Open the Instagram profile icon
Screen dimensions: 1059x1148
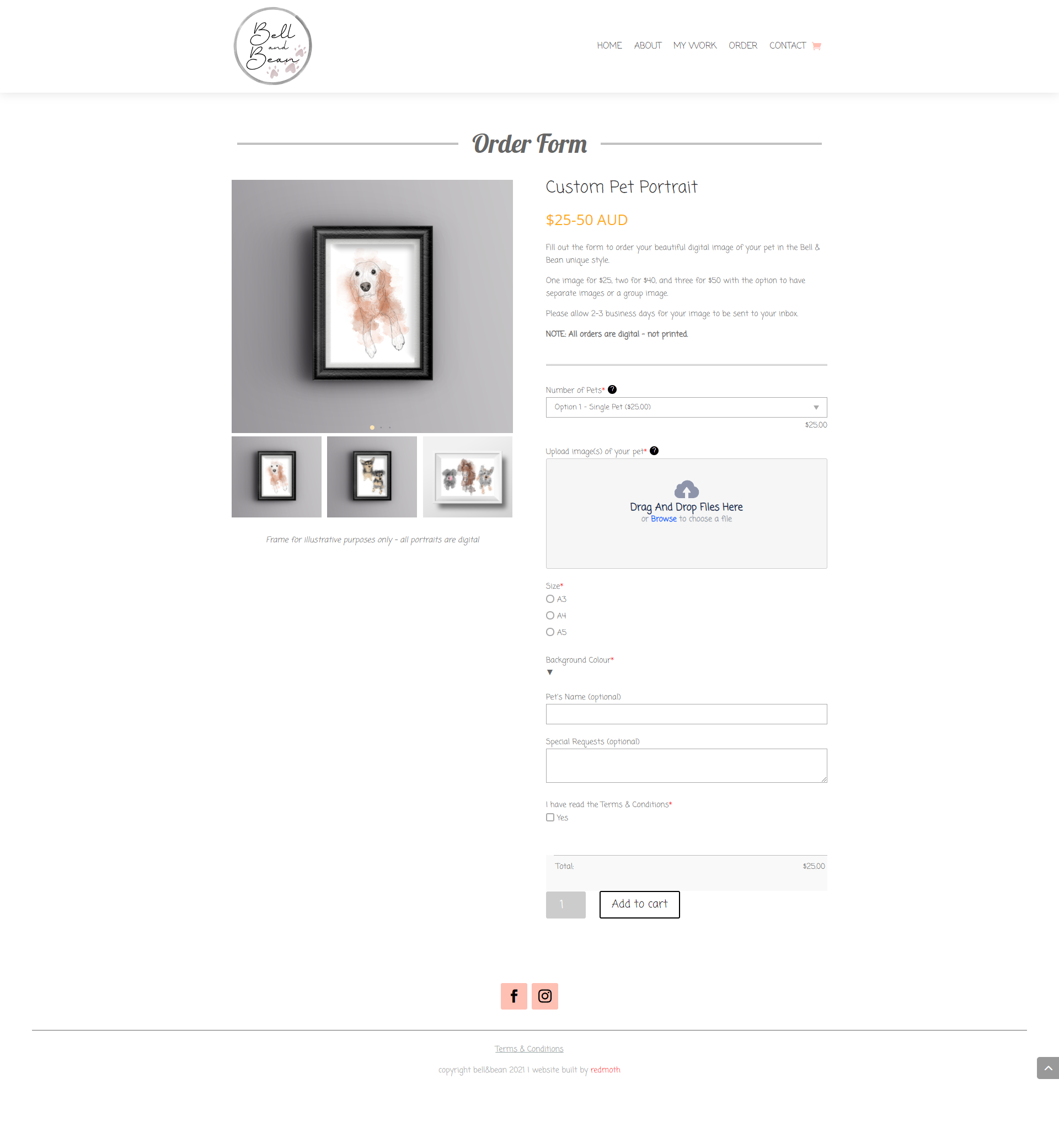pos(544,996)
